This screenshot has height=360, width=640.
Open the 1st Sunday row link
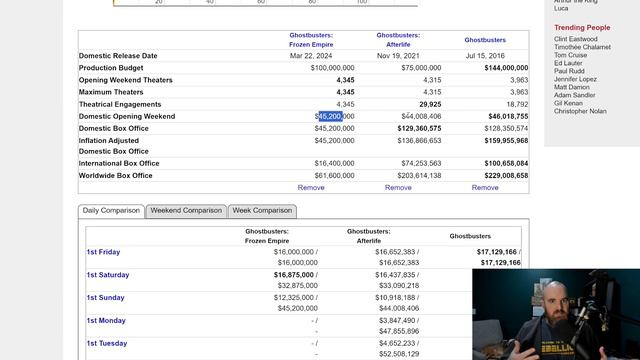[105, 298]
